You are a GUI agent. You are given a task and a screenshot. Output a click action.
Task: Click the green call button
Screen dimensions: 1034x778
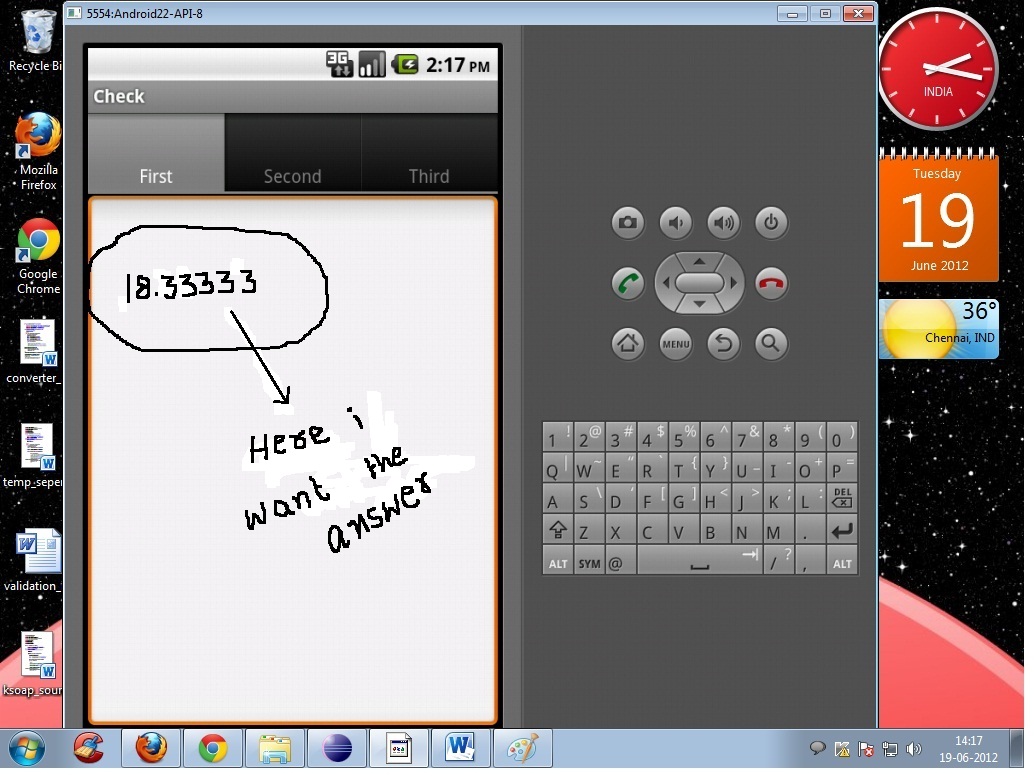click(x=627, y=284)
